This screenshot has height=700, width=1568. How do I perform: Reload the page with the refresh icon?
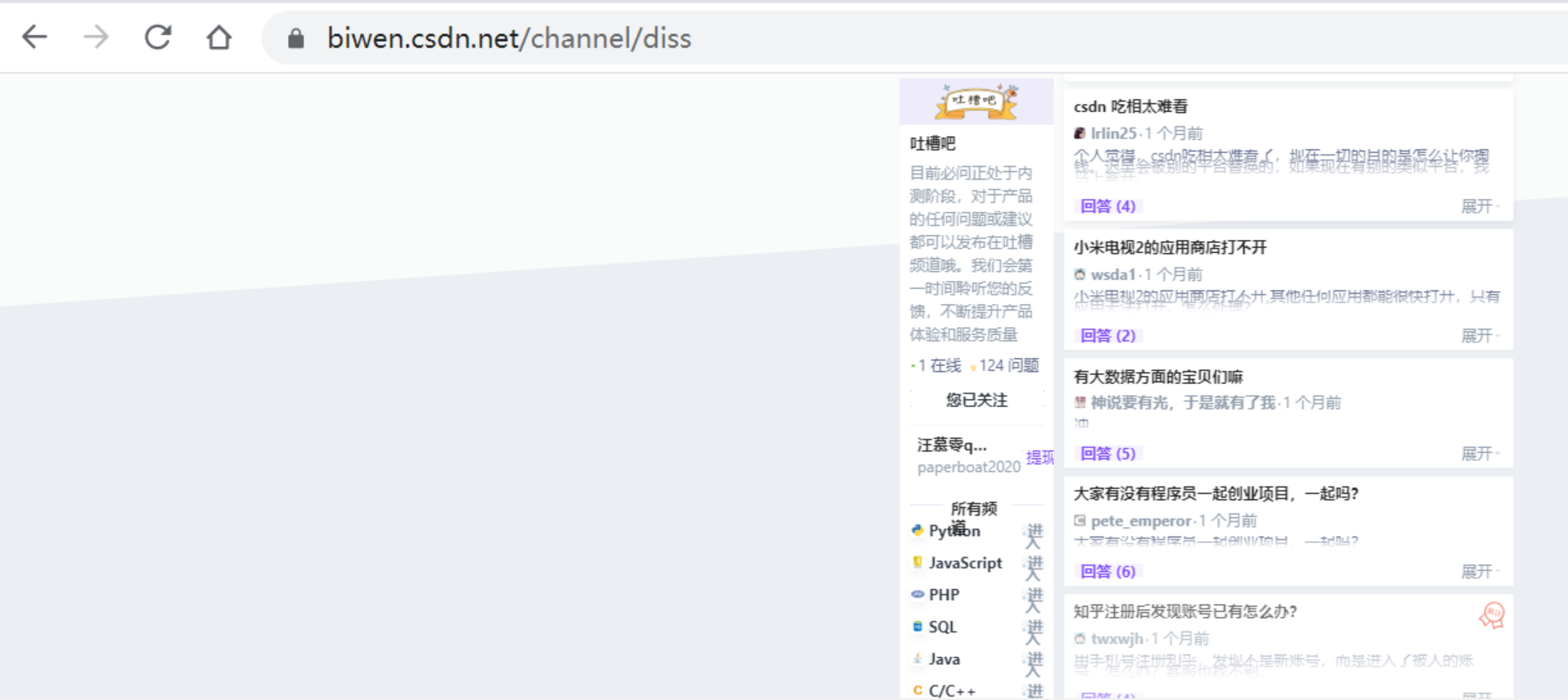tap(157, 38)
